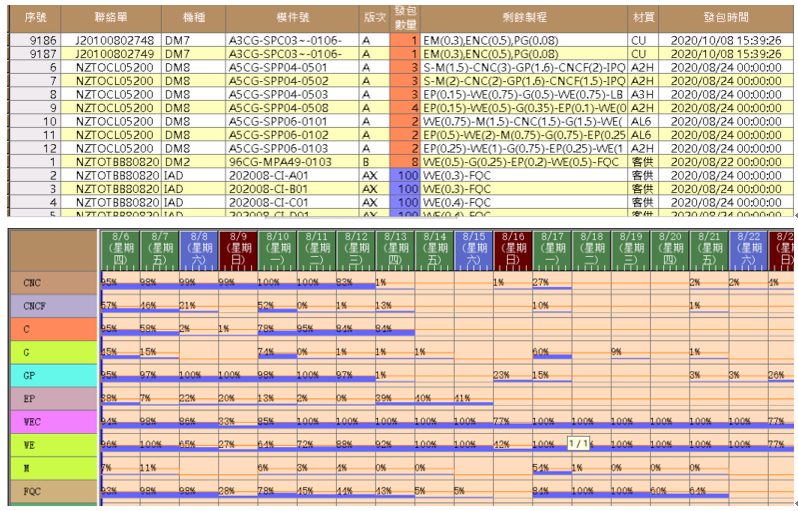Image resolution: width=798 pixels, height=511 pixels.
Task: Click the DM2 machine type cell
Action: click(x=193, y=162)
